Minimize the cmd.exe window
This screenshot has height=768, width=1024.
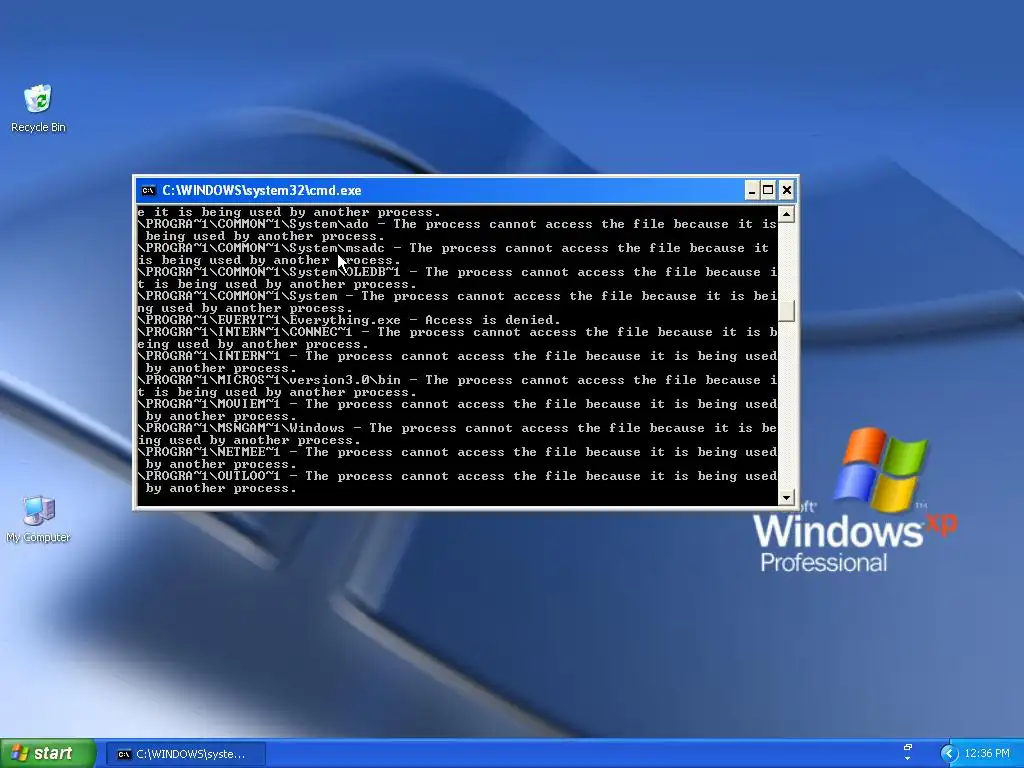click(x=751, y=190)
